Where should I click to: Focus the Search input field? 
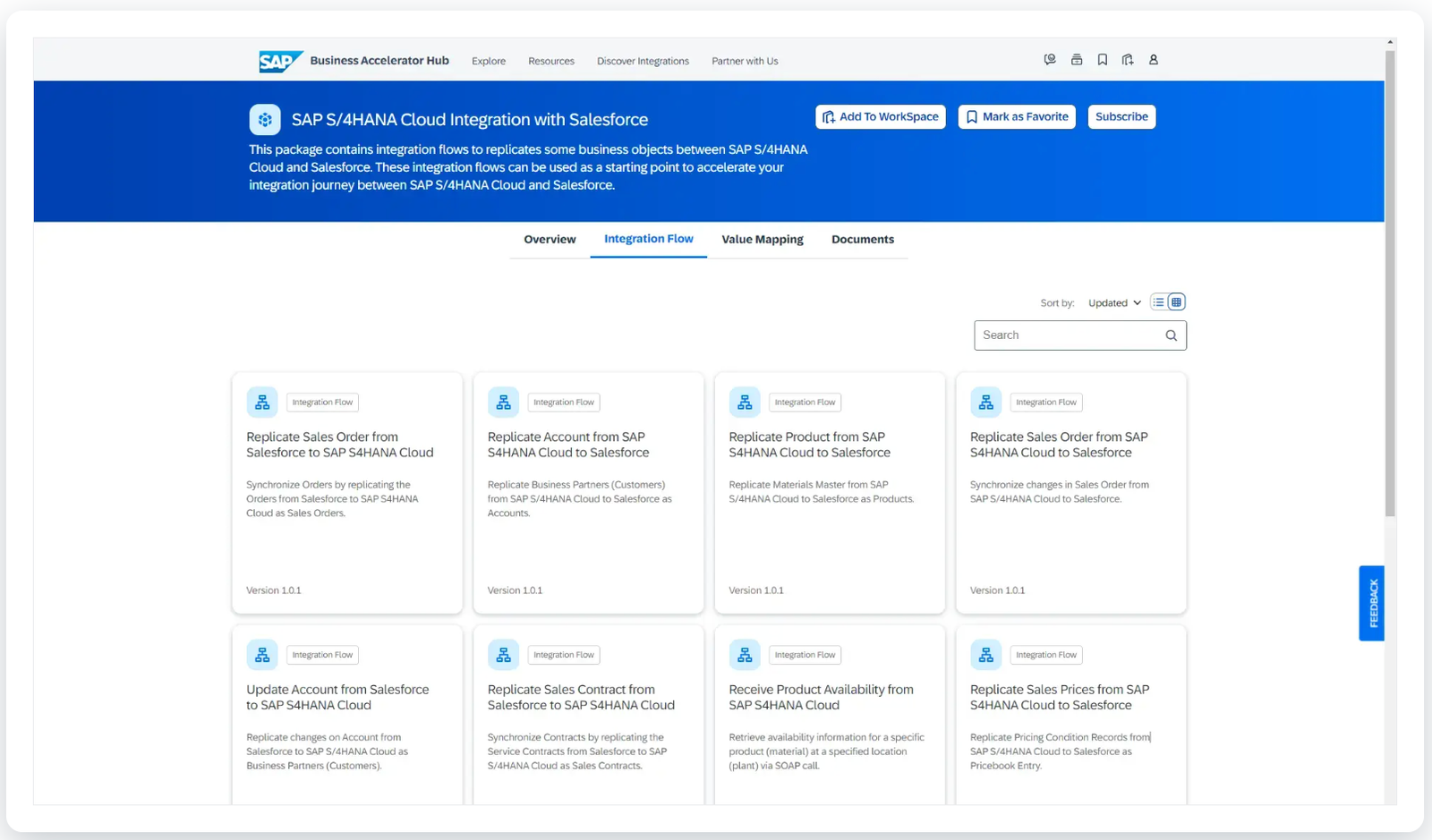tap(1067, 335)
